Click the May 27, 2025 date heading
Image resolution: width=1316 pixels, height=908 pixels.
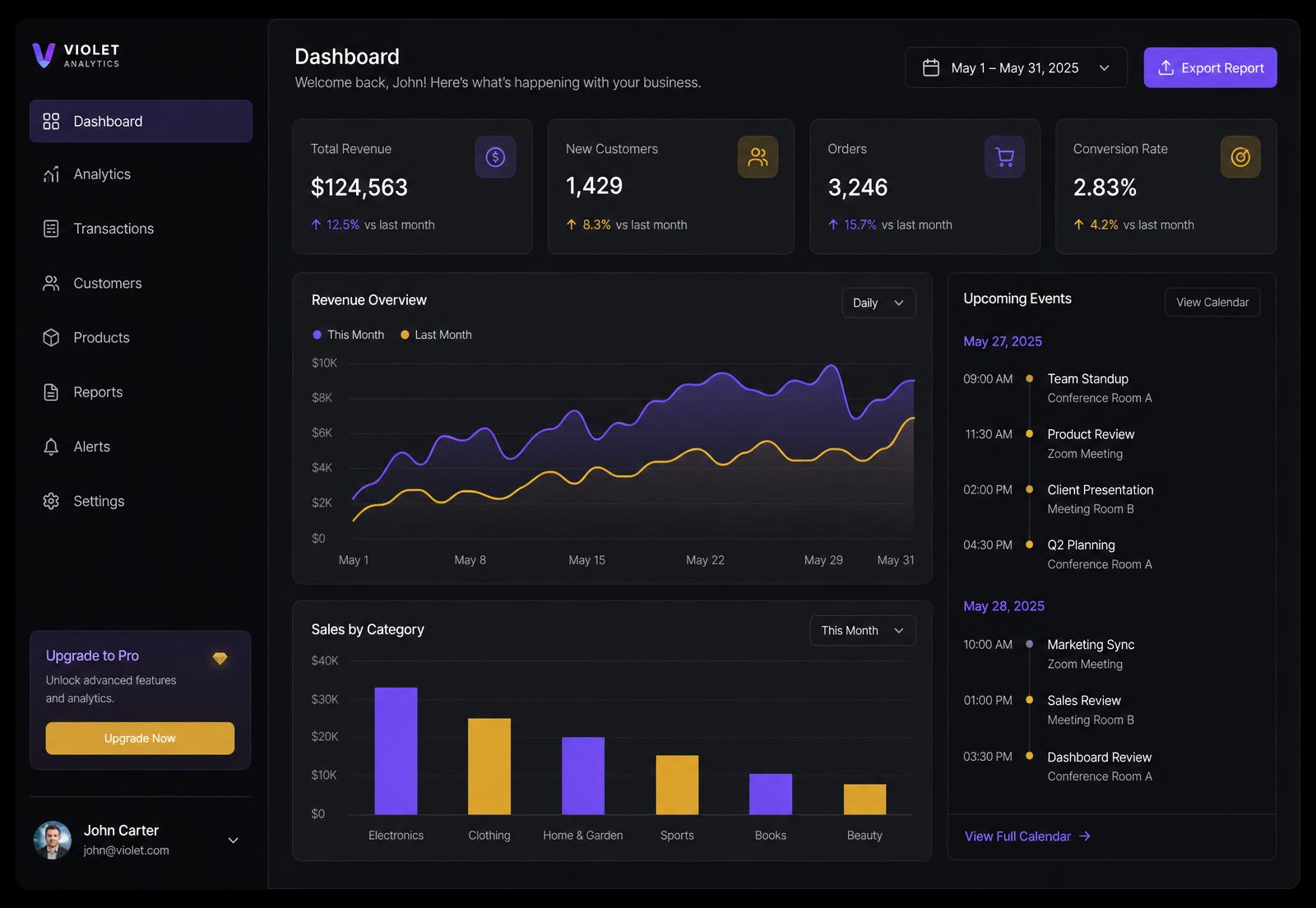click(x=1003, y=341)
